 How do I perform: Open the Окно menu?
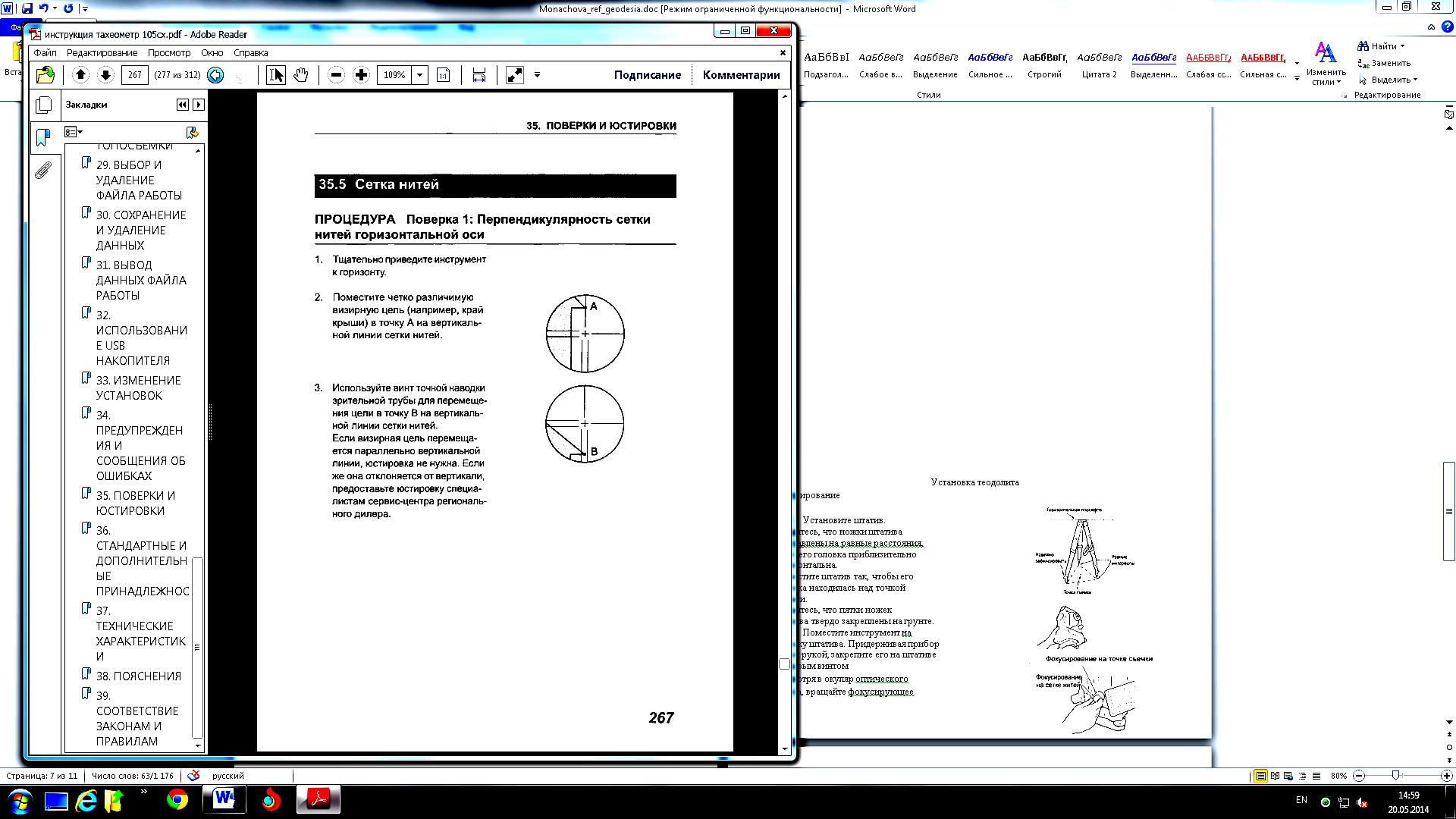click(x=212, y=52)
